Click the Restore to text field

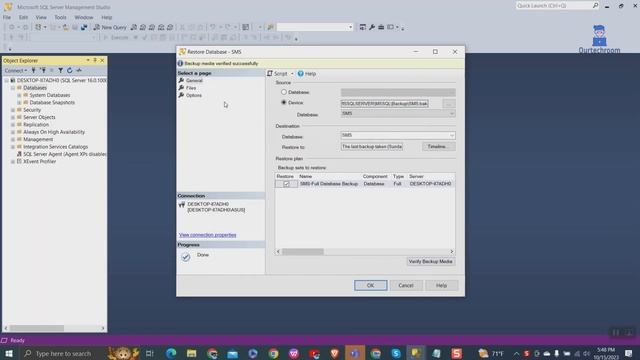pyautogui.click(x=372, y=147)
